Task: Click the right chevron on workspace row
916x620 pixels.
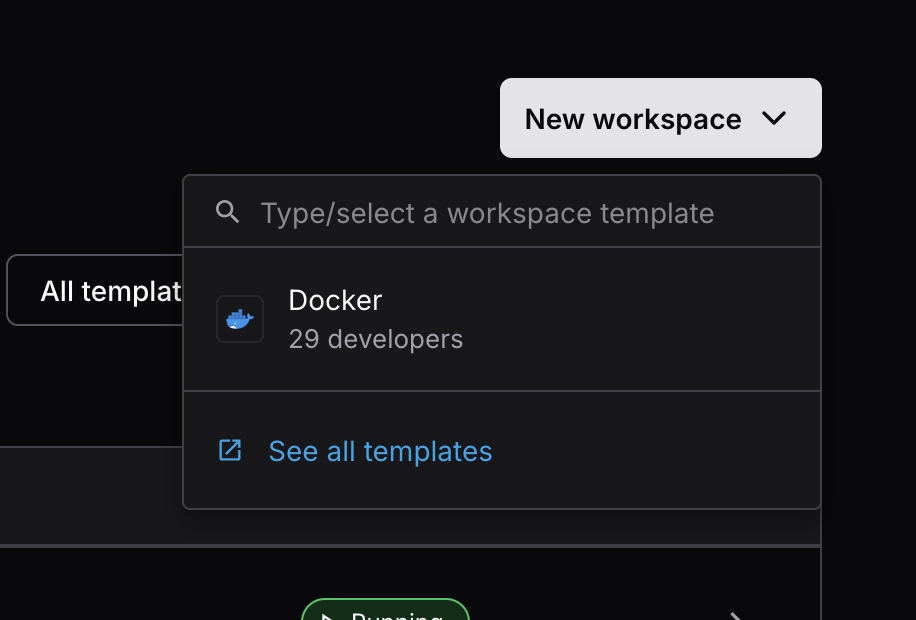Action: [x=736, y=616]
